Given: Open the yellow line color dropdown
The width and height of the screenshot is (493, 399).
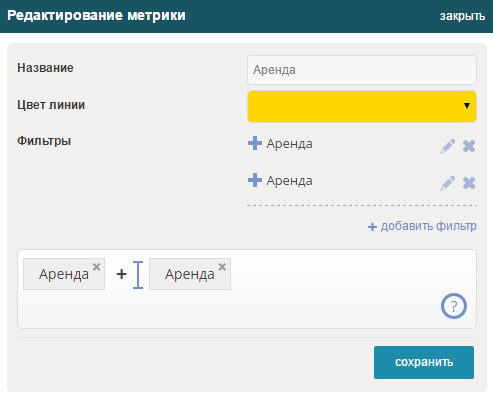Looking at the screenshot, I should click(x=362, y=106).
